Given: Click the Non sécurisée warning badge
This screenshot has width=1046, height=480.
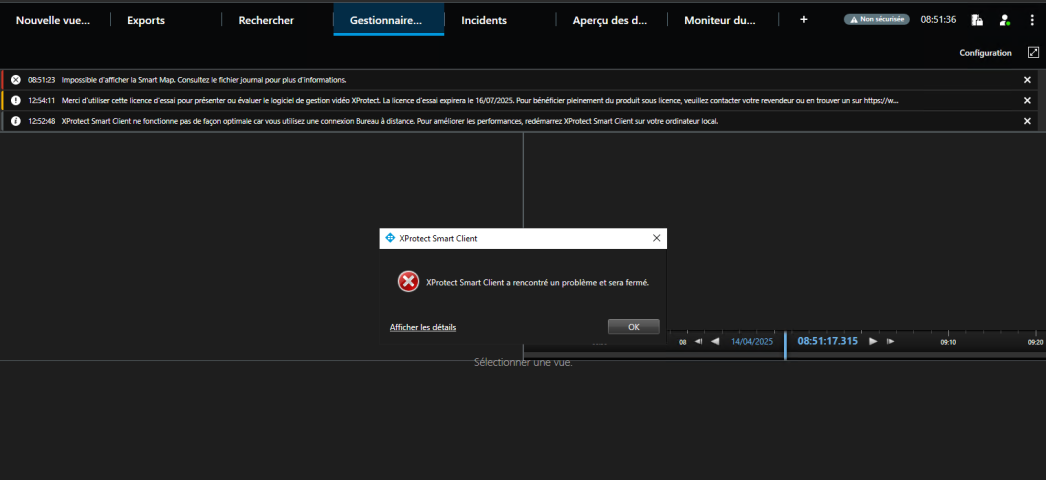Looking at the screenshot, I should point(877,19).
